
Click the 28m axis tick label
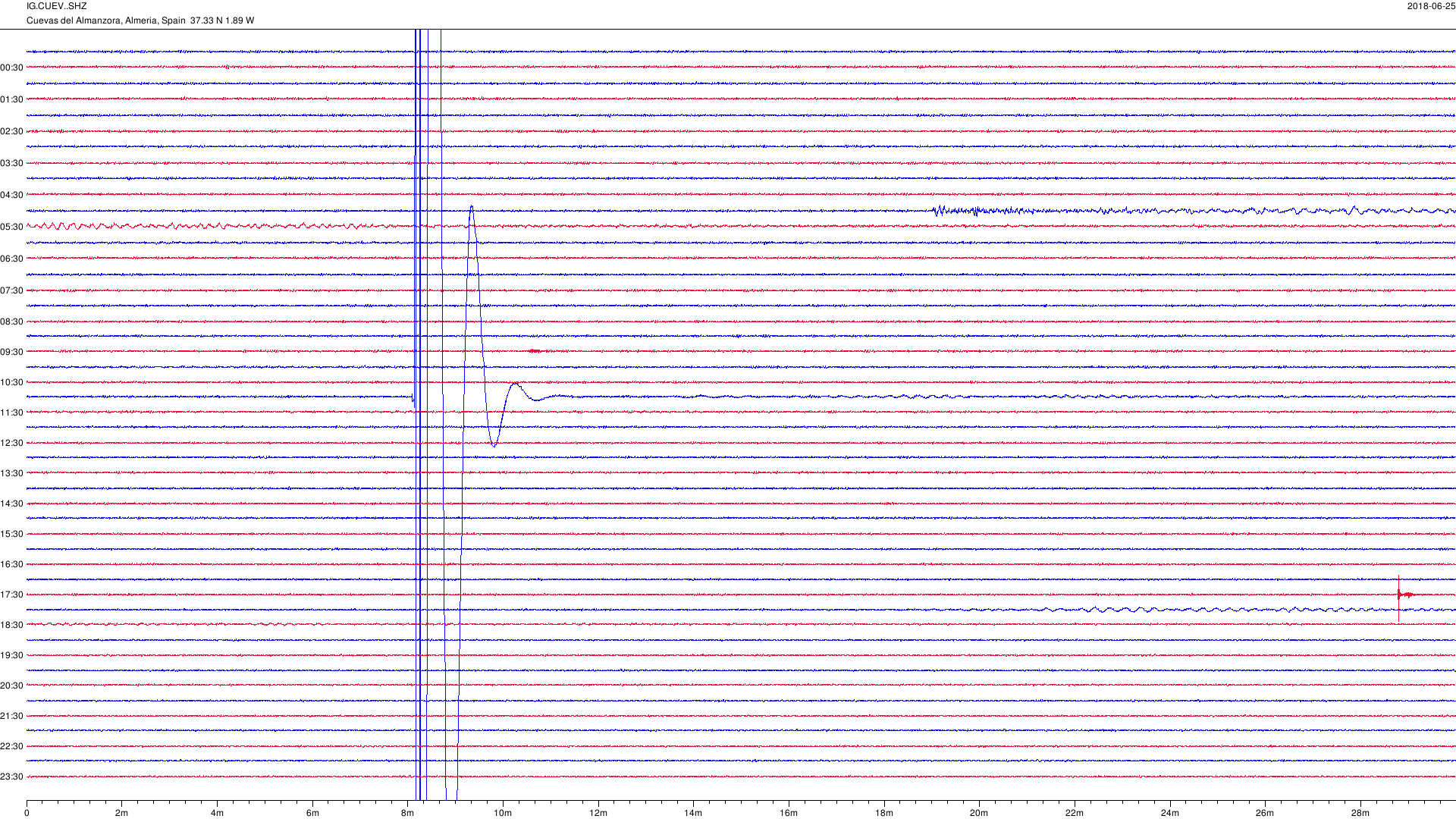tap(1360, 813)
